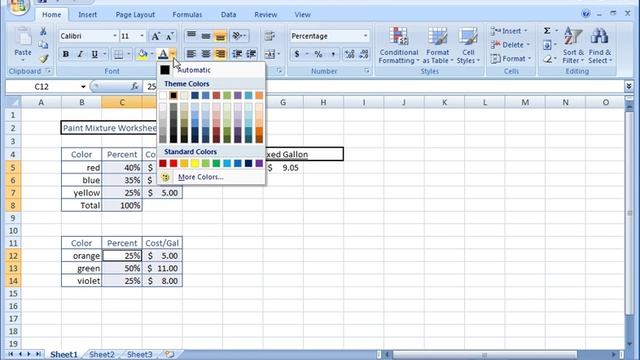640x360 pixels.
Task: Click row header 16
Action: [13, 306]
